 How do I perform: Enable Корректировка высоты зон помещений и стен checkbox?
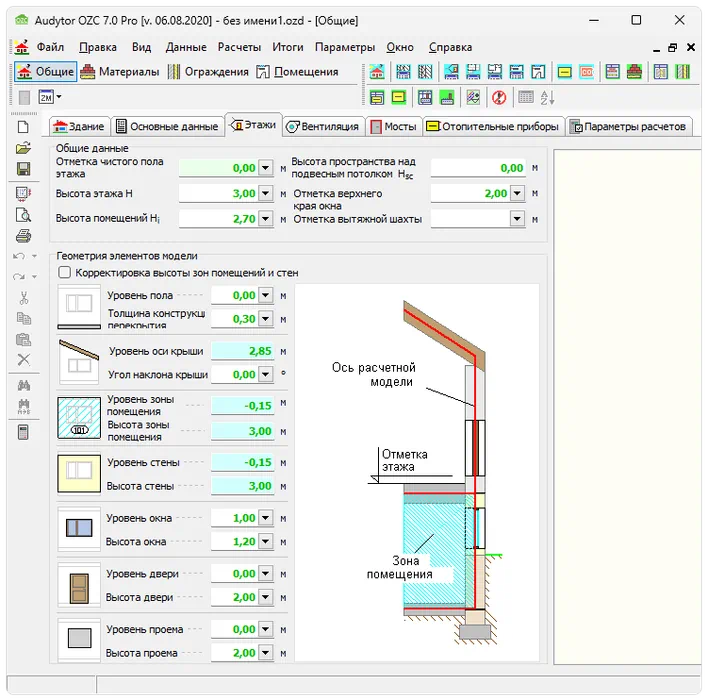pyautogui.click(x=65, y=272)
